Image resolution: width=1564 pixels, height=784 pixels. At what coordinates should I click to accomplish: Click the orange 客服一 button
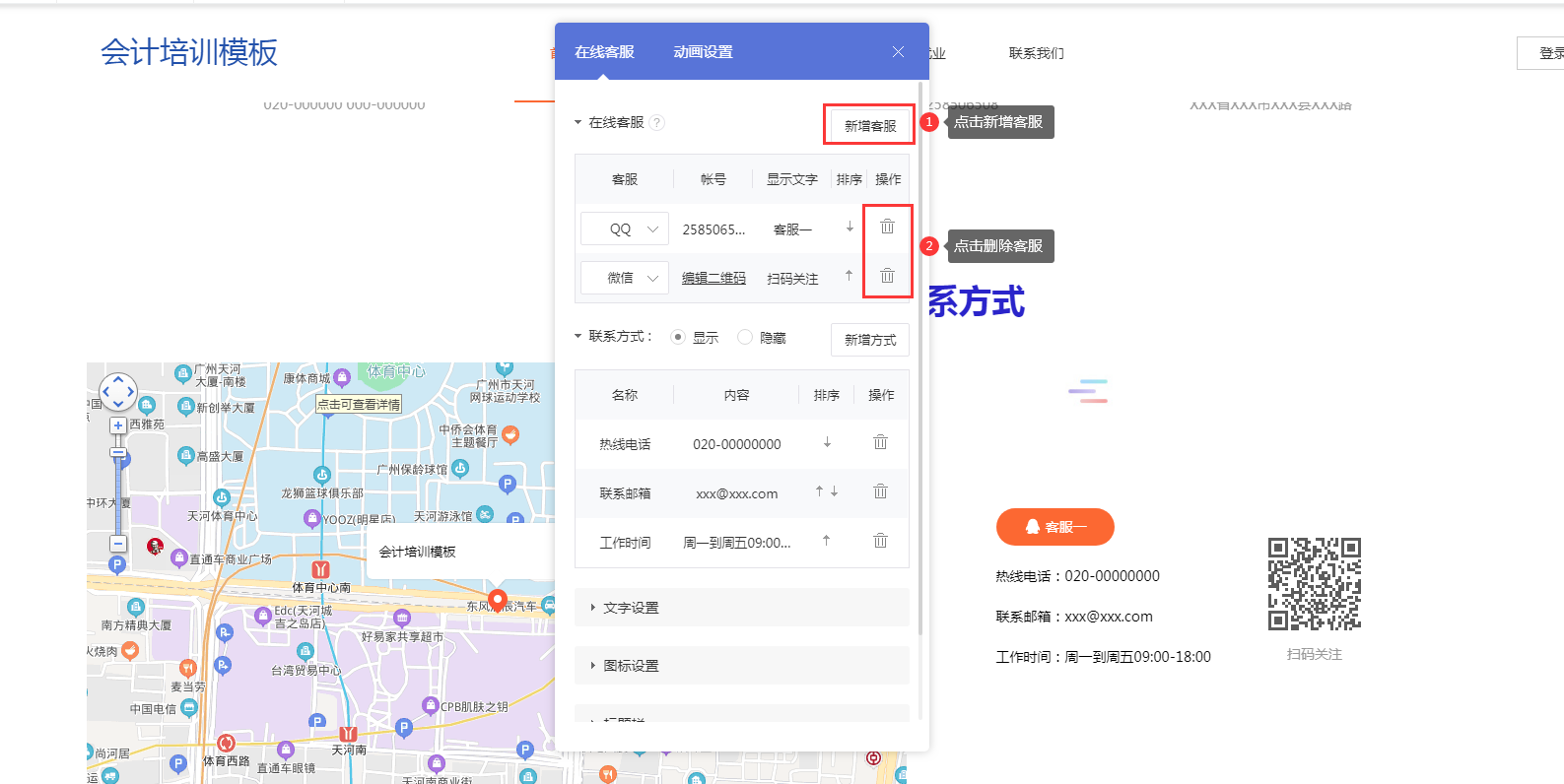1055,527
